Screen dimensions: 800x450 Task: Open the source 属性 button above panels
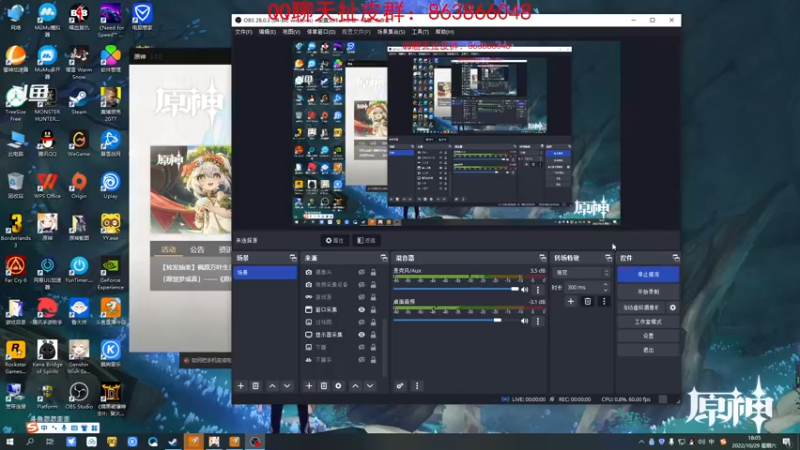coord(335,240)
